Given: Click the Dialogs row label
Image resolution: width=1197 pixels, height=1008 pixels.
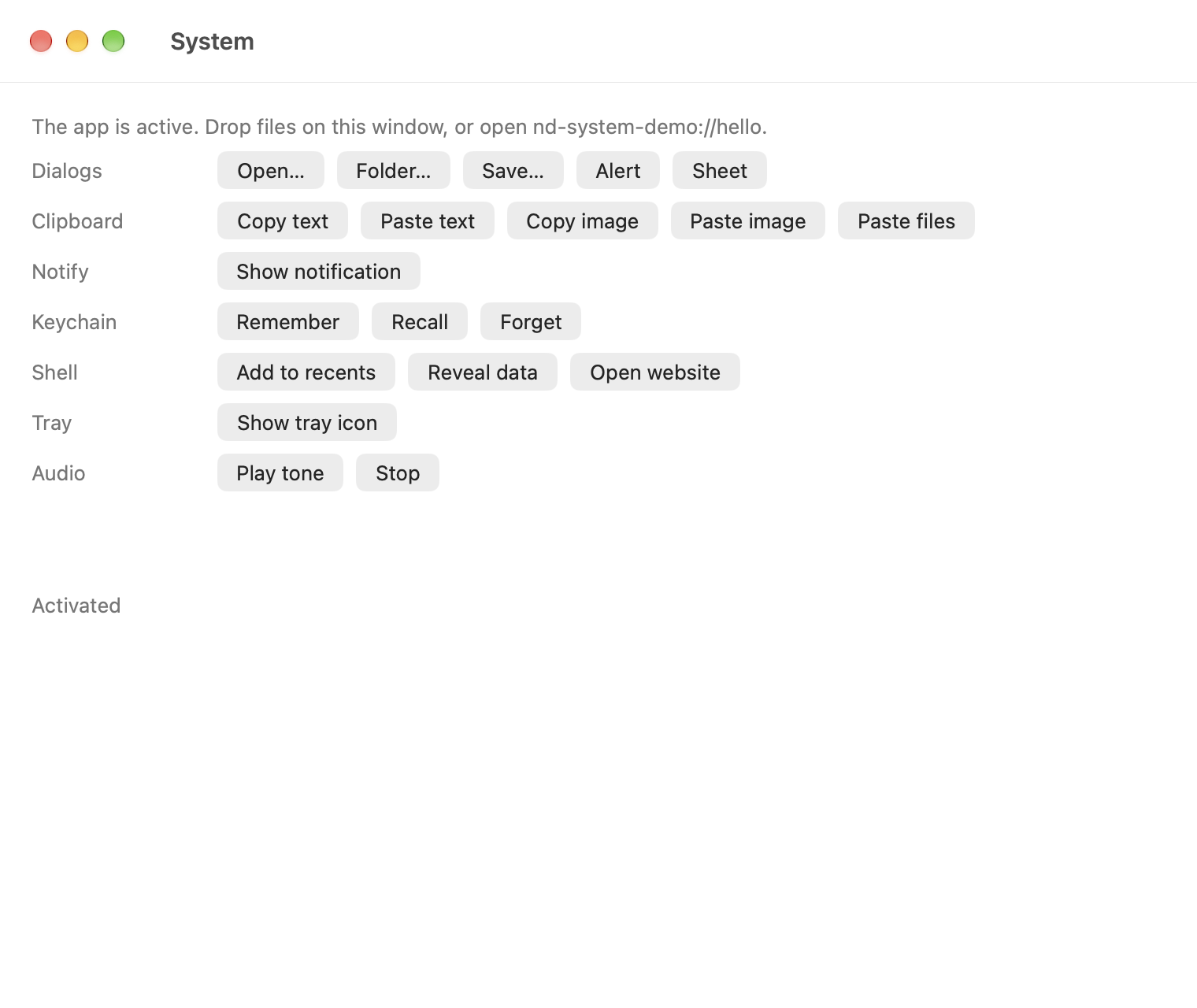Looking at the screenshot, I should 67,171.
